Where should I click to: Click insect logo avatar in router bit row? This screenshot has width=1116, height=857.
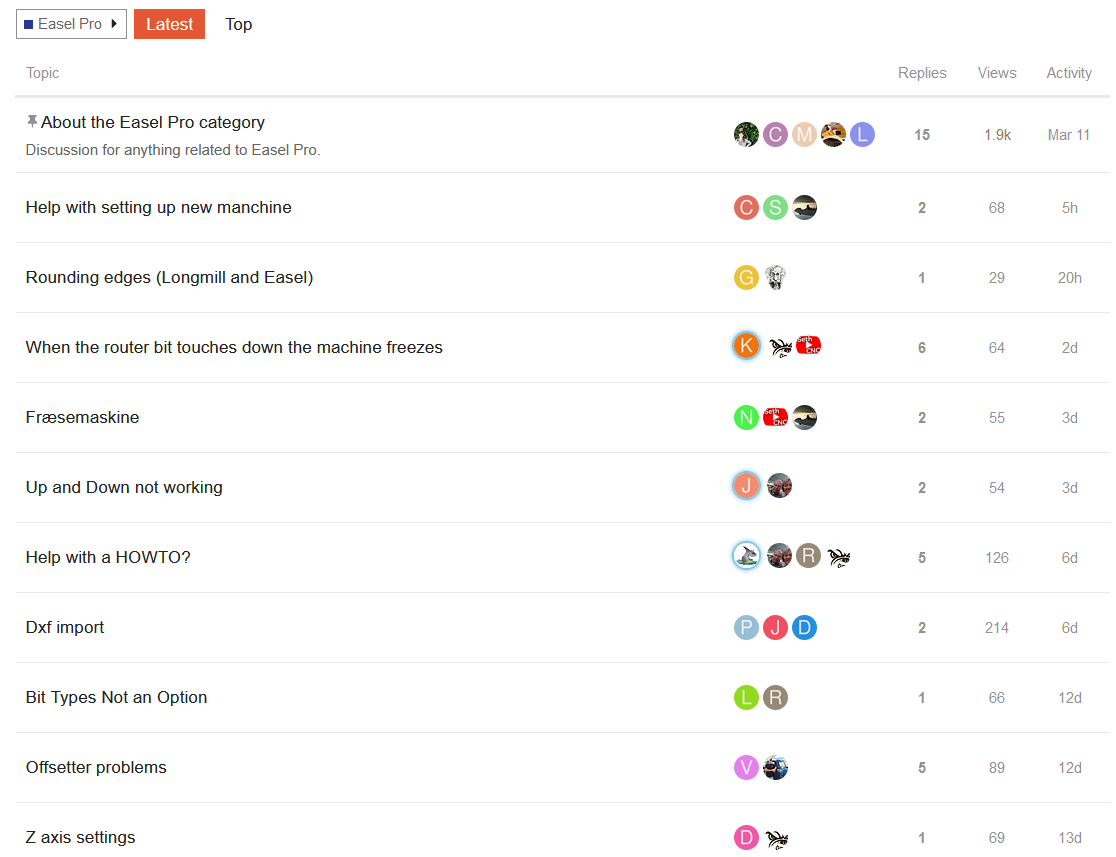tap(780, 347)
